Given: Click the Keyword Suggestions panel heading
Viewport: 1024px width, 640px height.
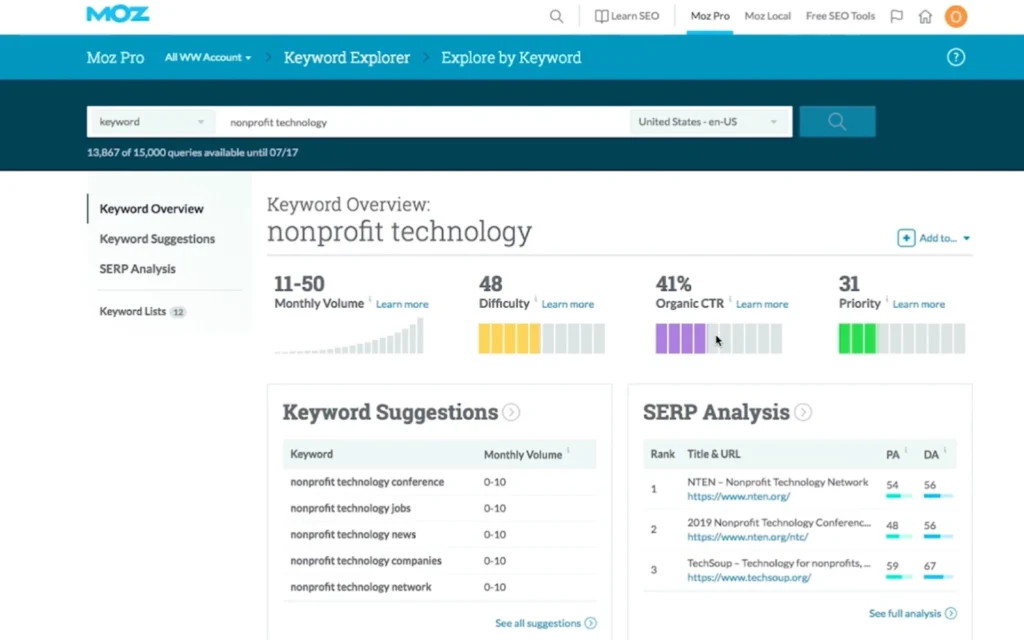Looking at the screenshot, I should point(390,412).
